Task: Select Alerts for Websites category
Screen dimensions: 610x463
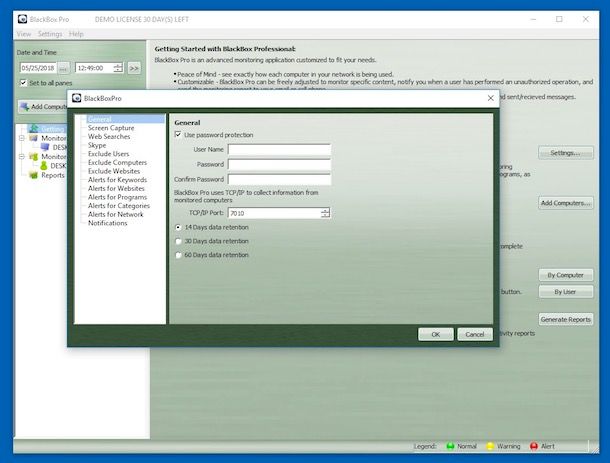Action: [x=116, y=188]
